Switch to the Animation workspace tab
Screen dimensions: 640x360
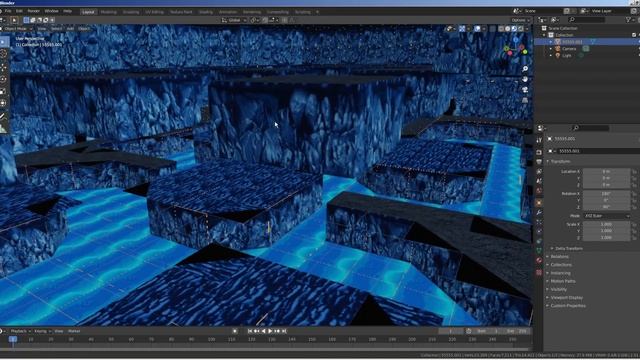[228, 12]
